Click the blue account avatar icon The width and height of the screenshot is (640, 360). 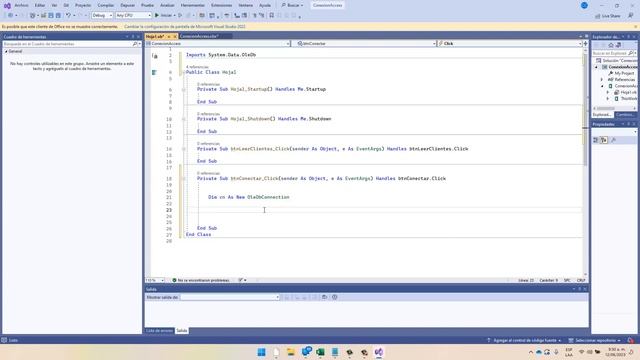[x=584, y=5]
